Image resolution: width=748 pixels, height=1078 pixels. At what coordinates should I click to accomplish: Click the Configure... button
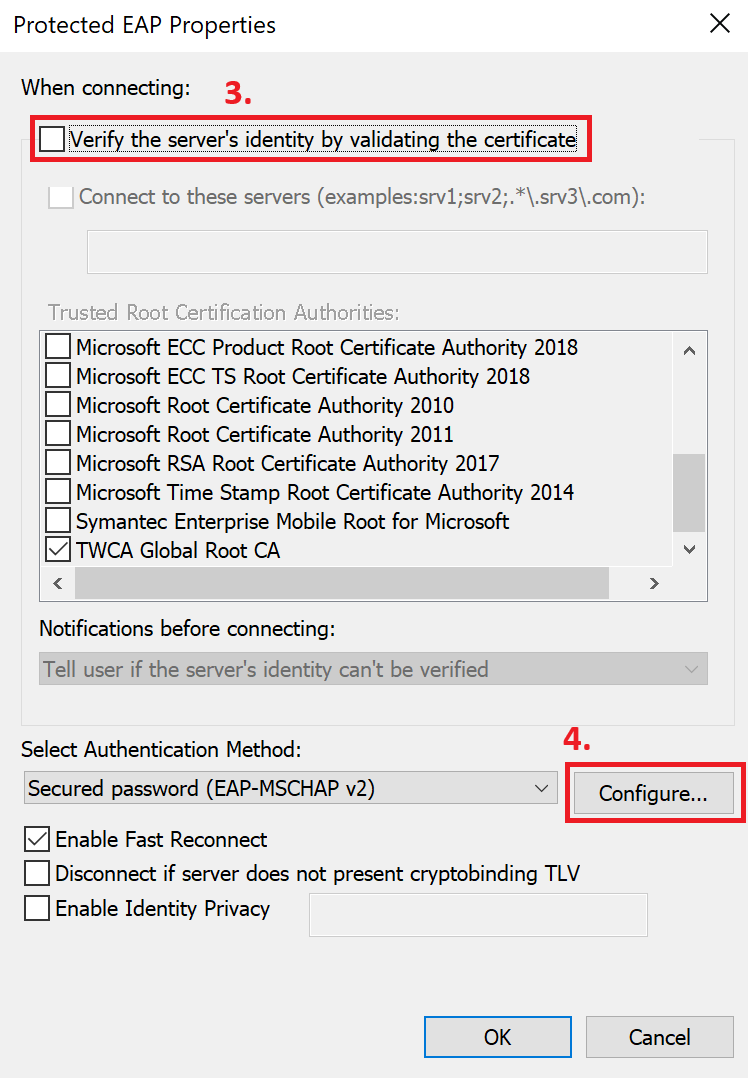point(653,794)
